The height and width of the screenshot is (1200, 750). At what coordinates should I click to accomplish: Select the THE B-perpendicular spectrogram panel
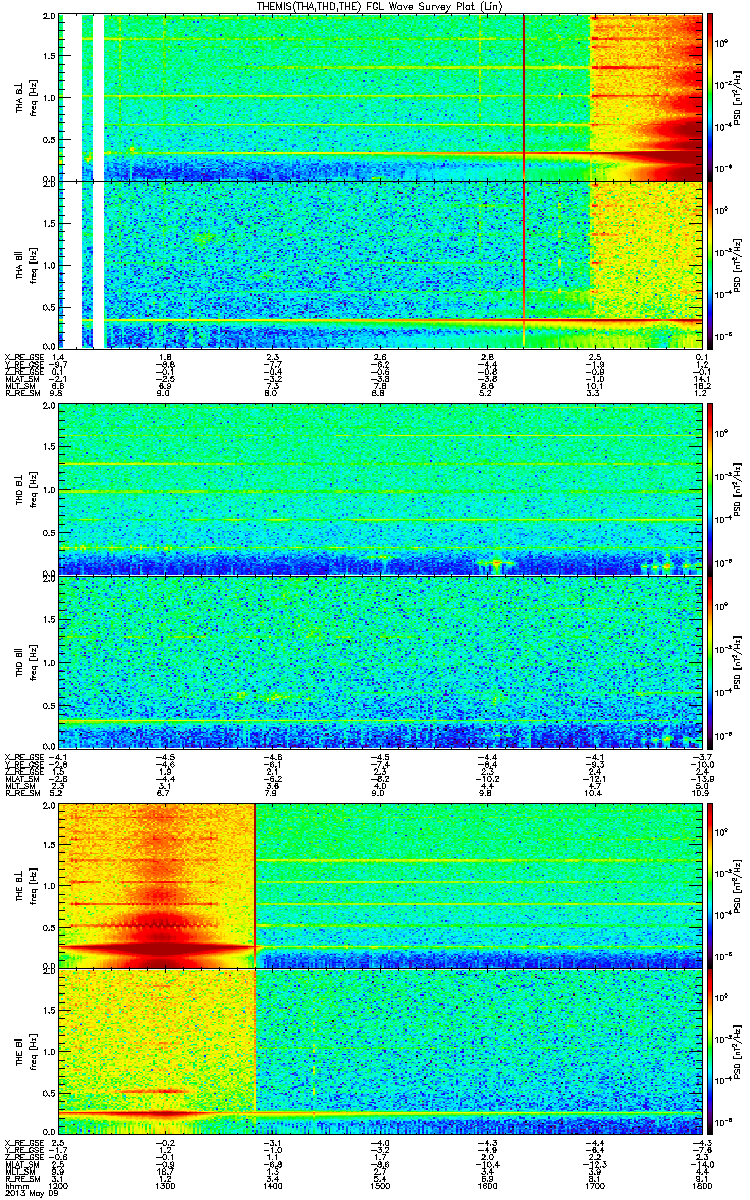tap(380, 886)
